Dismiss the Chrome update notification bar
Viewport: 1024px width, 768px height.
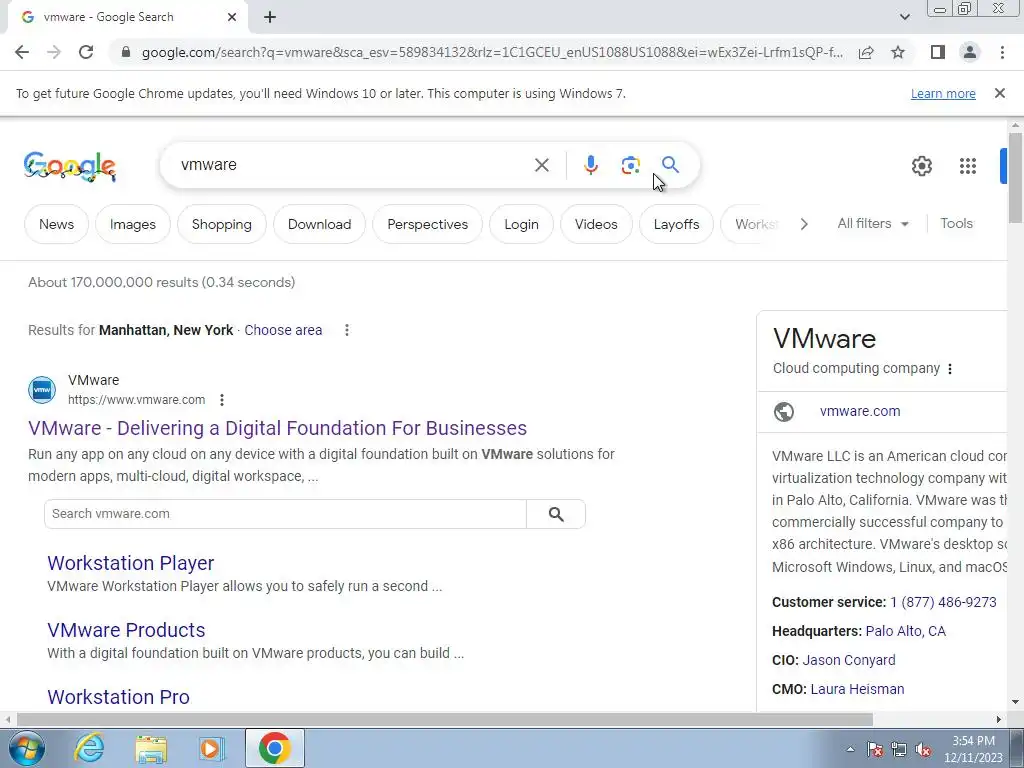point(999,93)
